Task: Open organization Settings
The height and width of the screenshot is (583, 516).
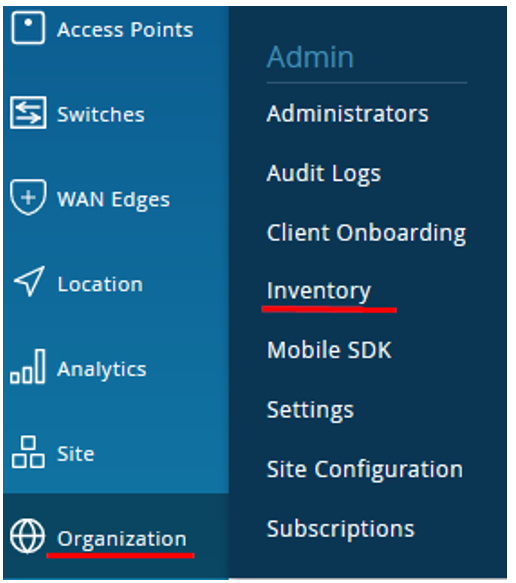Action: [x=310, y=410]
